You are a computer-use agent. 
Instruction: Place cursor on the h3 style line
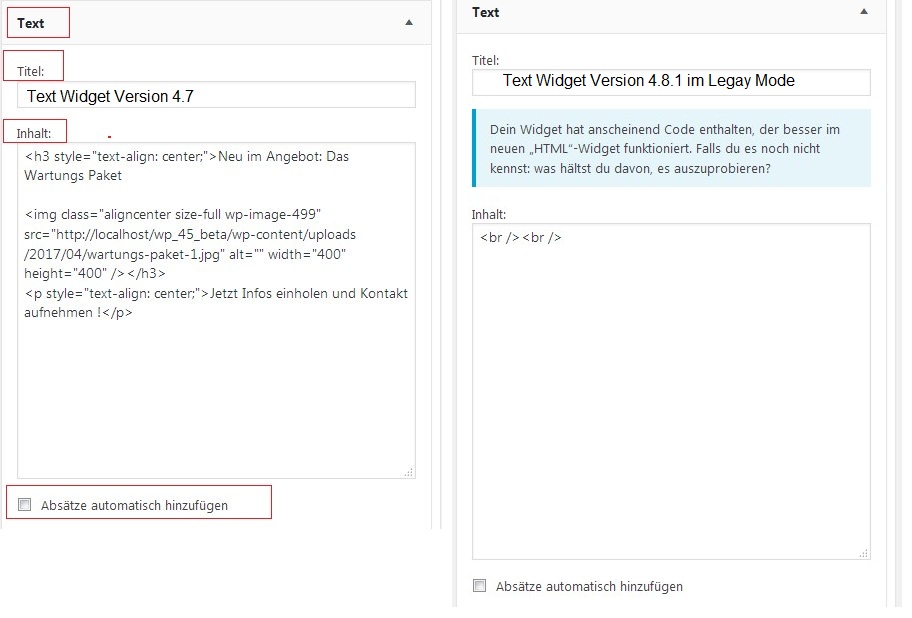180,156
